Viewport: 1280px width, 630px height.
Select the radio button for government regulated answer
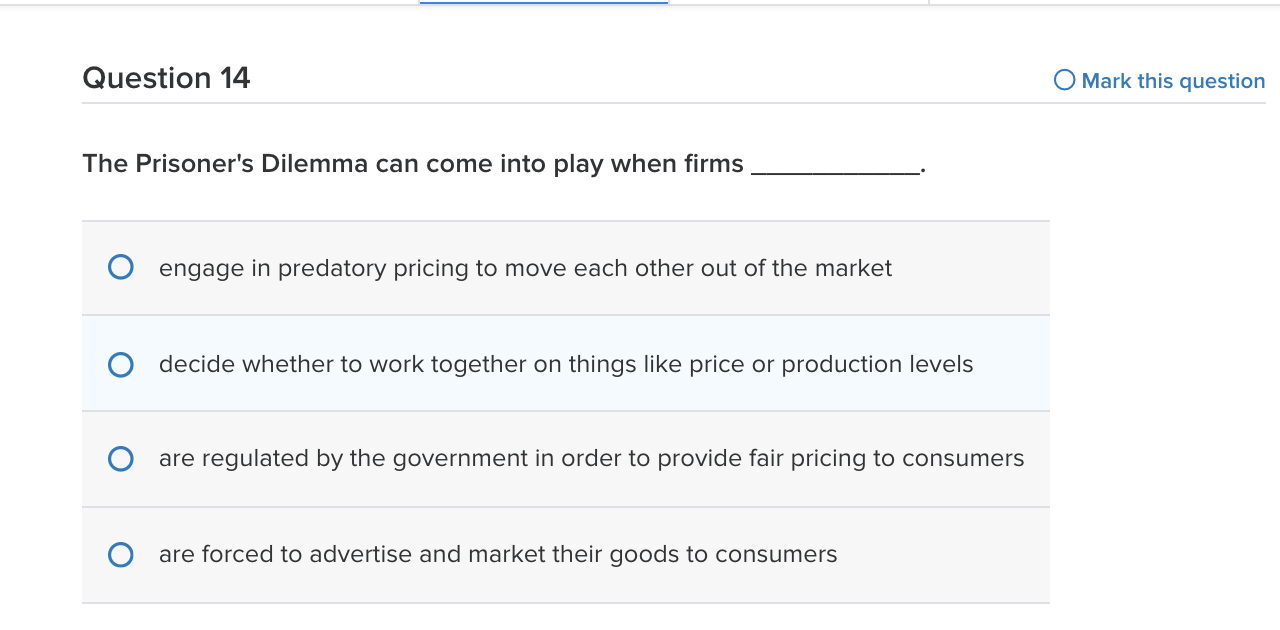121,459
